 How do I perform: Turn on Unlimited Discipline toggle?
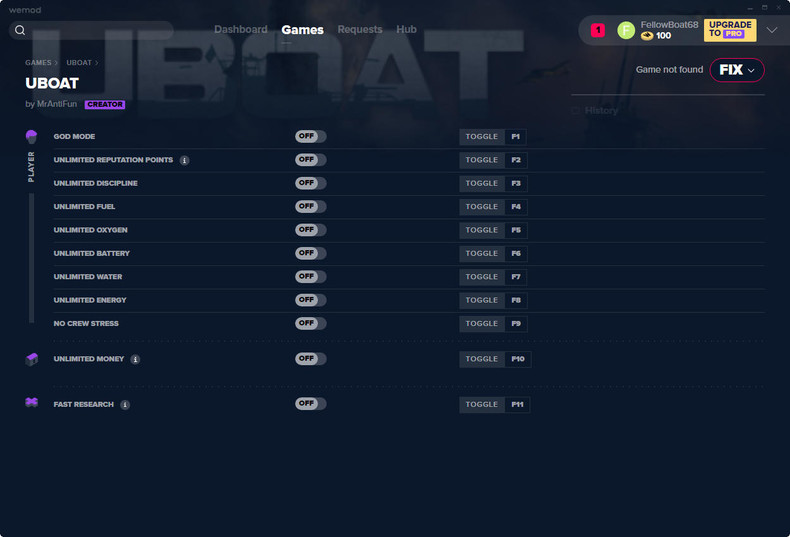click(x=310, y=183)
